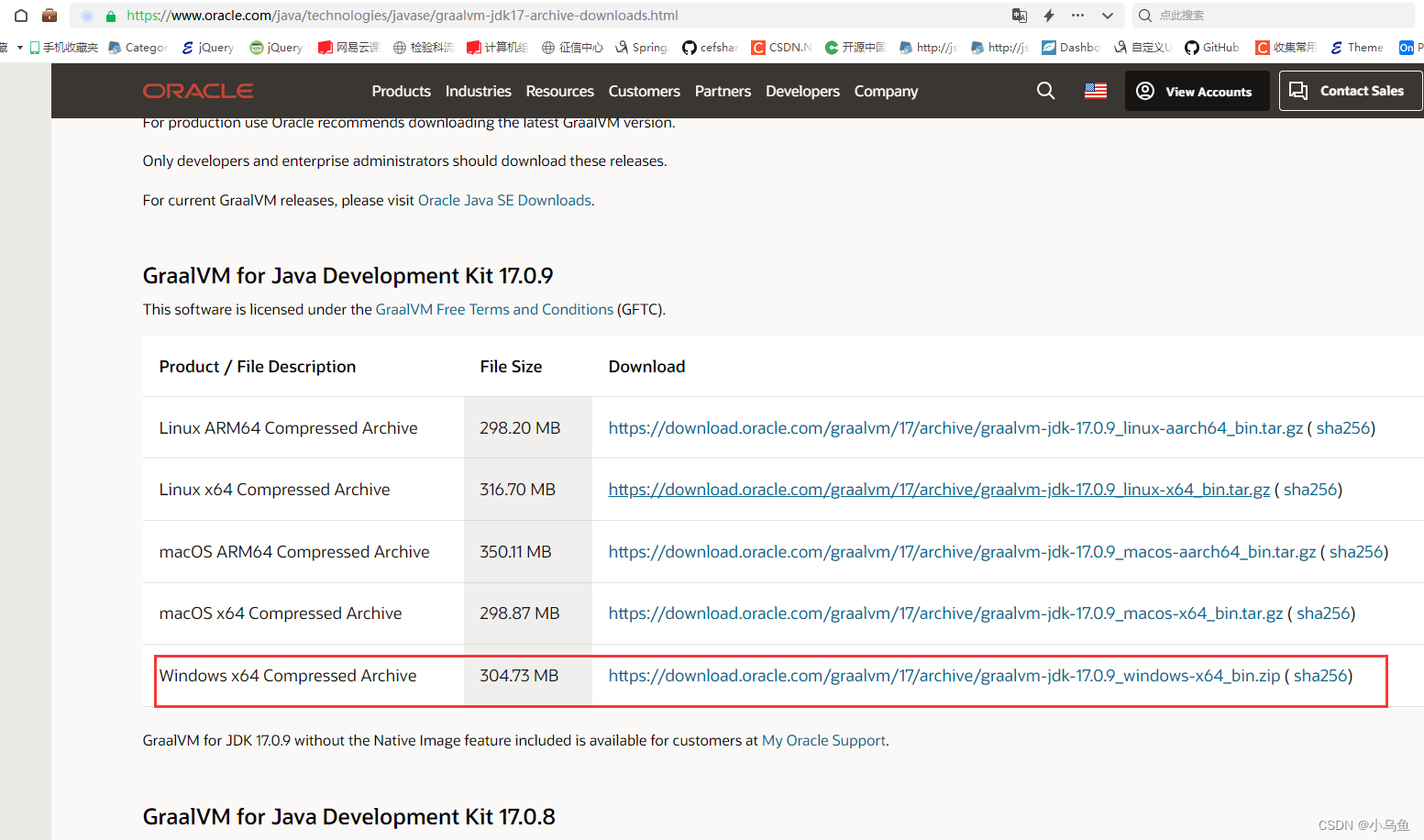The image size is (1424, 840).
Task: Click the US flag country selector
Action: [x=1096, y=91]
